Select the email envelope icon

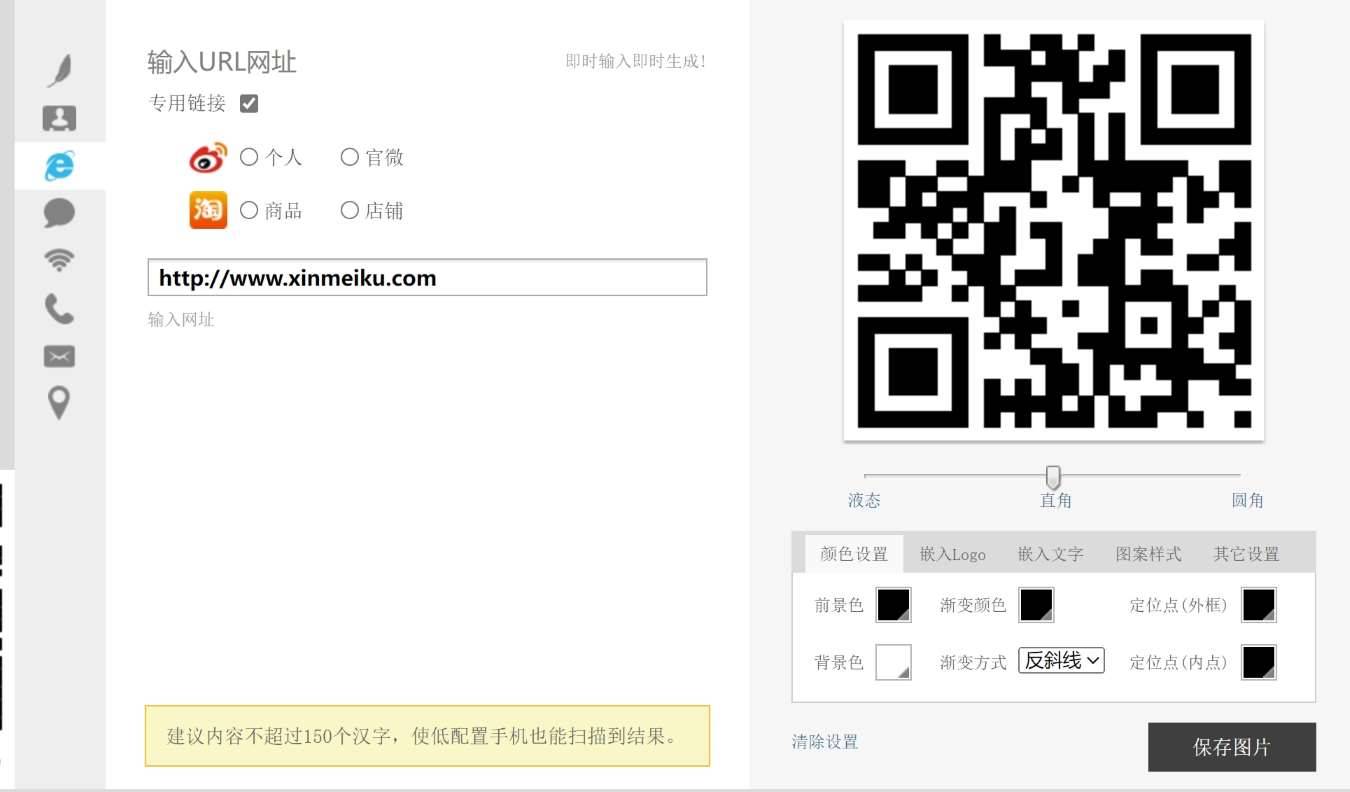coord(60,356)
